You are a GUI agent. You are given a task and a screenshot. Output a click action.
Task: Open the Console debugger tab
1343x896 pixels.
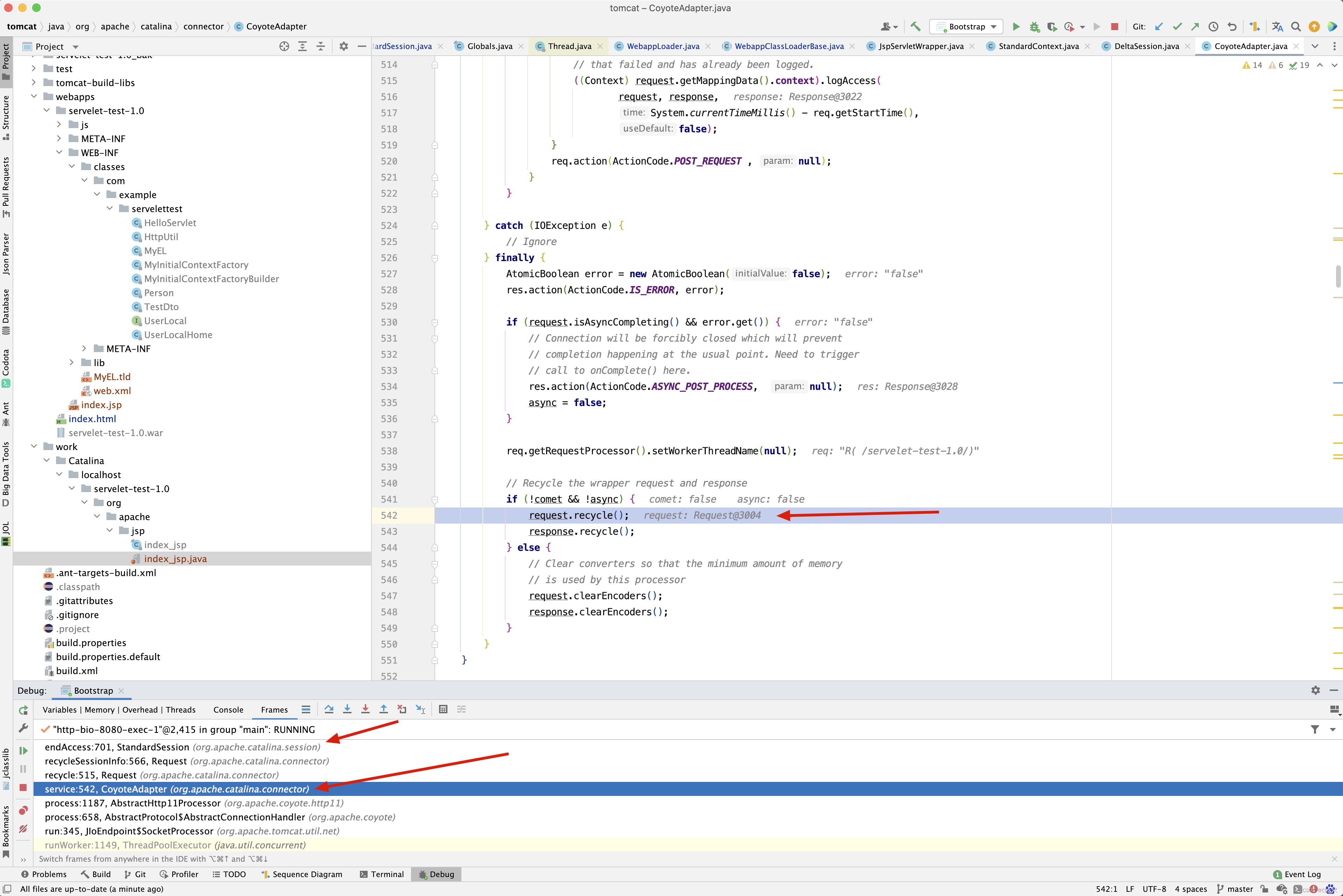click(228, 710)
